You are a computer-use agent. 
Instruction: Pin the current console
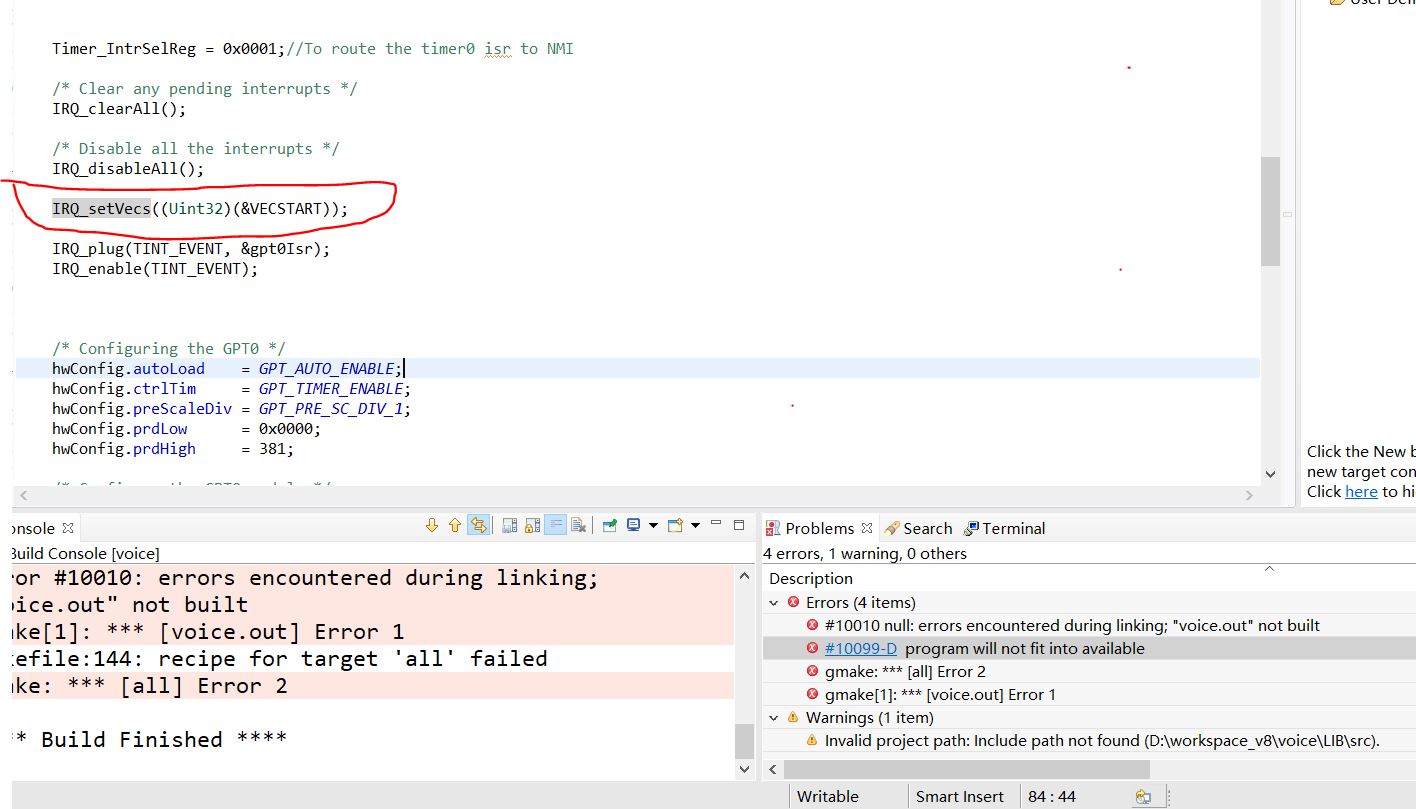[x=609, y=525]
